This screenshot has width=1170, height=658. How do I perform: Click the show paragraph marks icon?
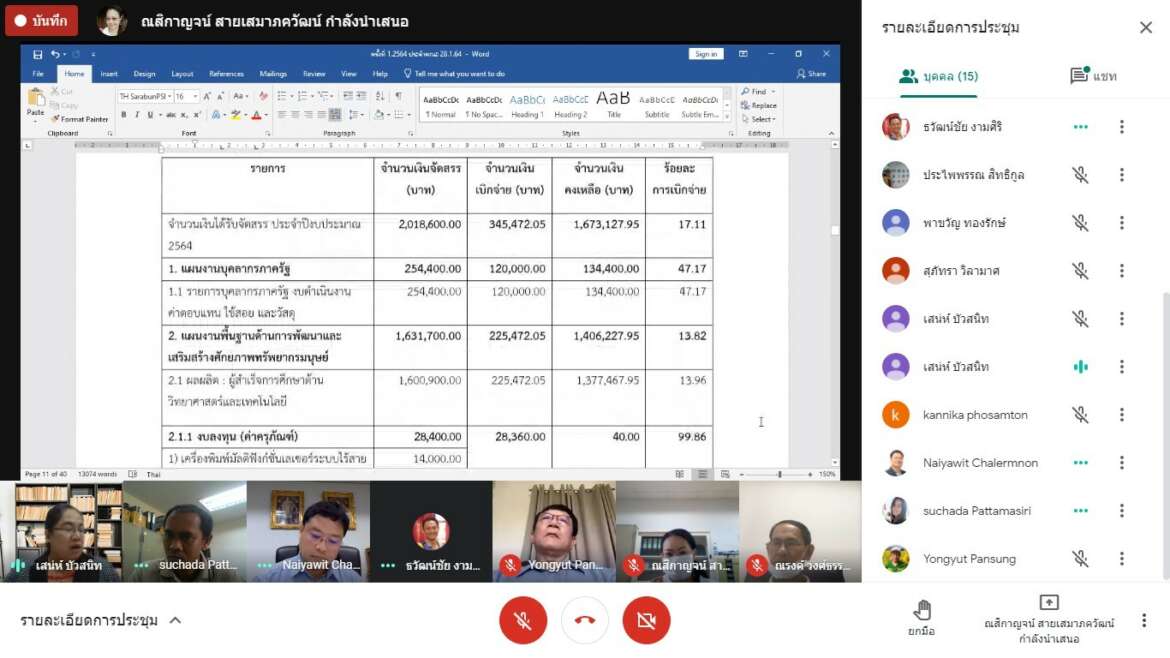pos(398,96)
